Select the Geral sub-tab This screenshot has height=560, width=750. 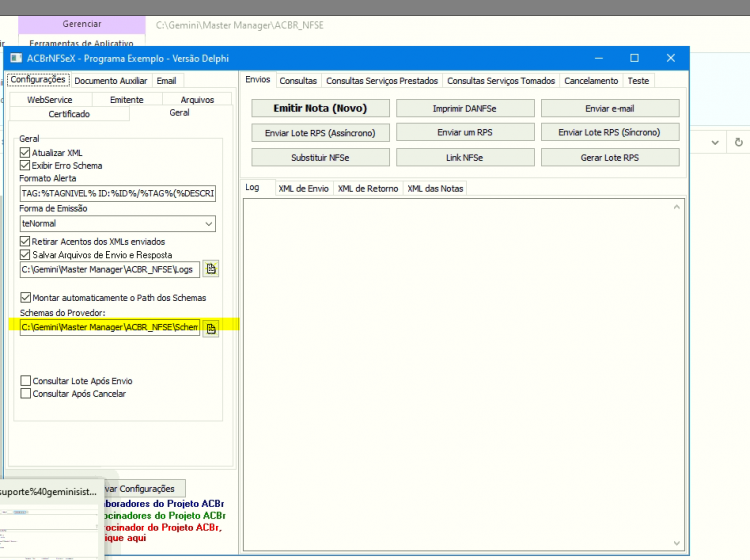[179, 113]
